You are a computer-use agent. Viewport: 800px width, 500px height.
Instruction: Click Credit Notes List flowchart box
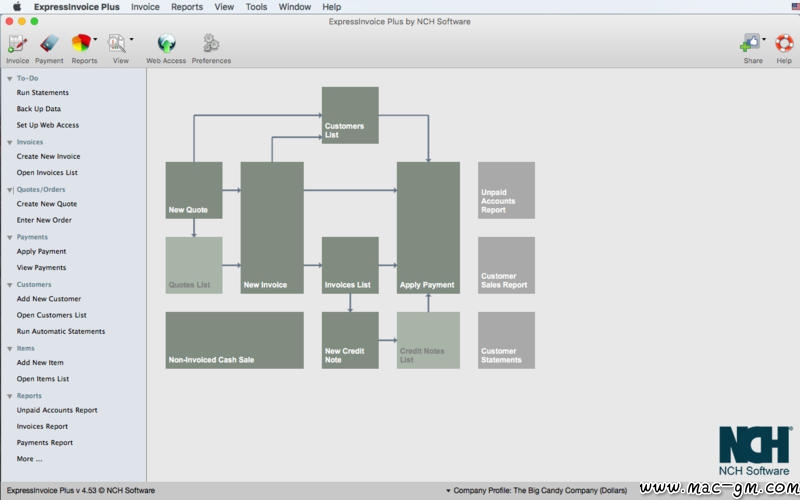click(x=428, y=340)
